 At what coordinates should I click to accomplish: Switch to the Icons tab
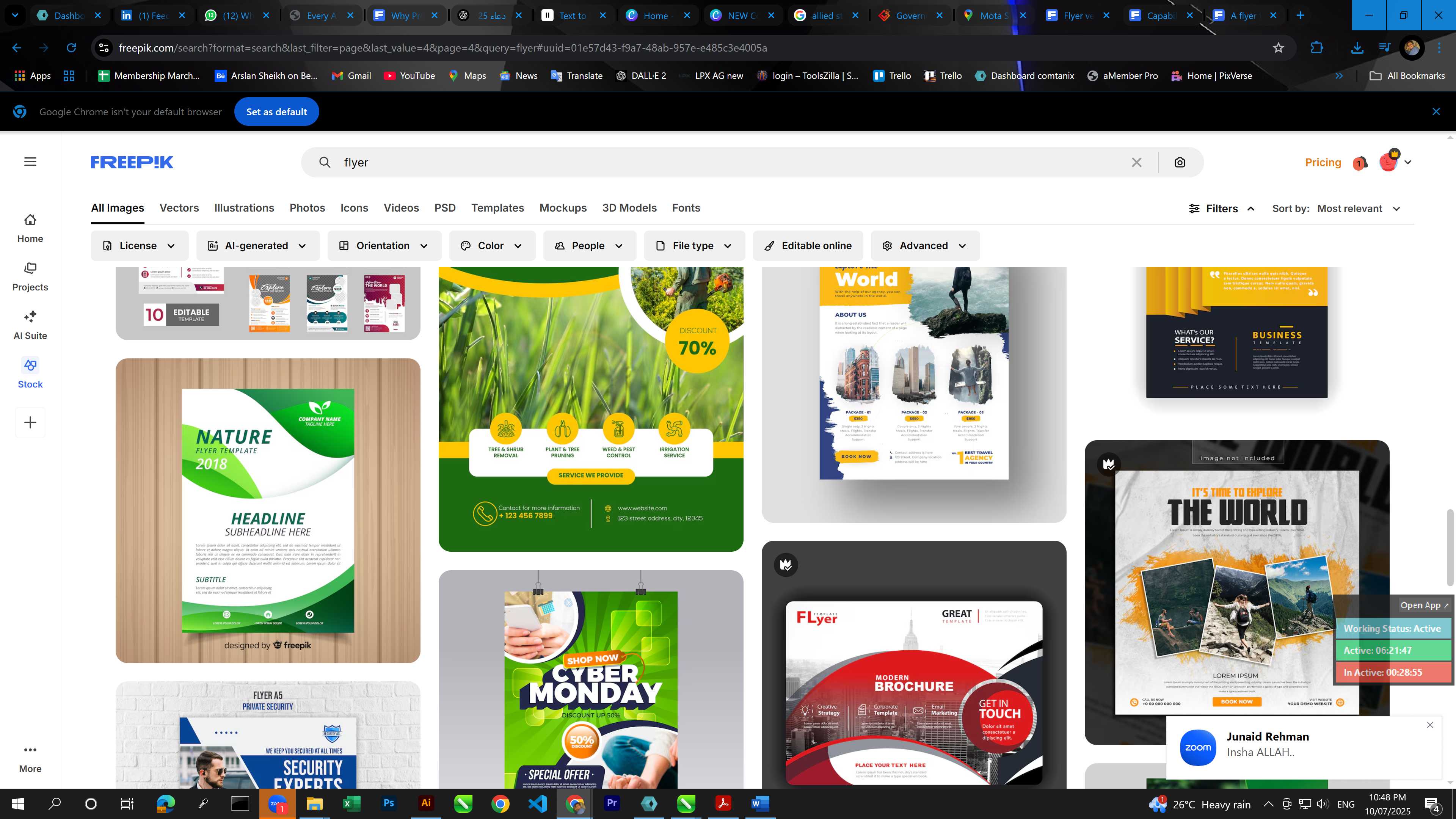355,208
